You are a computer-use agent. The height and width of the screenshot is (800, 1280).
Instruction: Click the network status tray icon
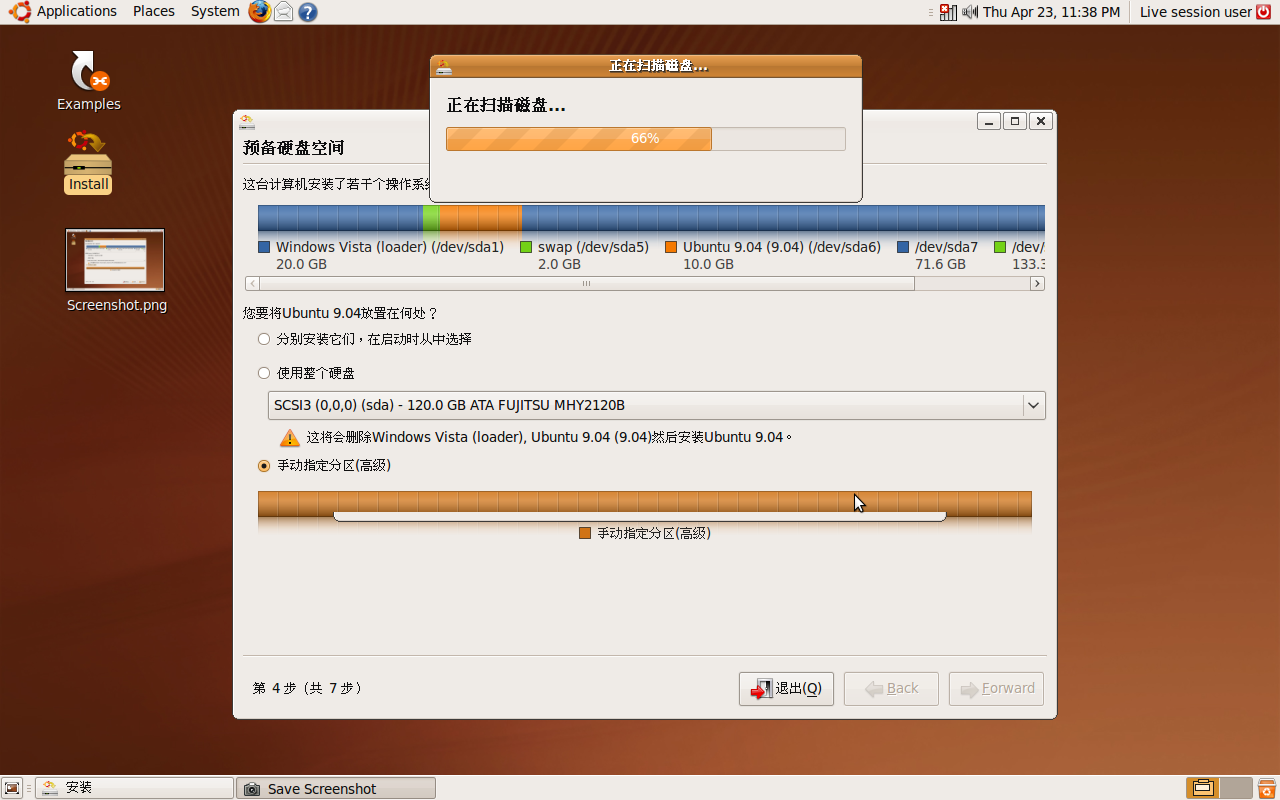pos(949,12)
